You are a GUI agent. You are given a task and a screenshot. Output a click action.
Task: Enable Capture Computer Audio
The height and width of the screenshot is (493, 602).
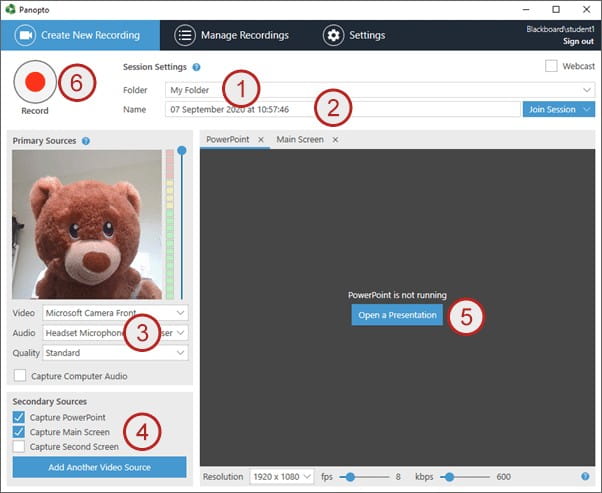[20, 376]
